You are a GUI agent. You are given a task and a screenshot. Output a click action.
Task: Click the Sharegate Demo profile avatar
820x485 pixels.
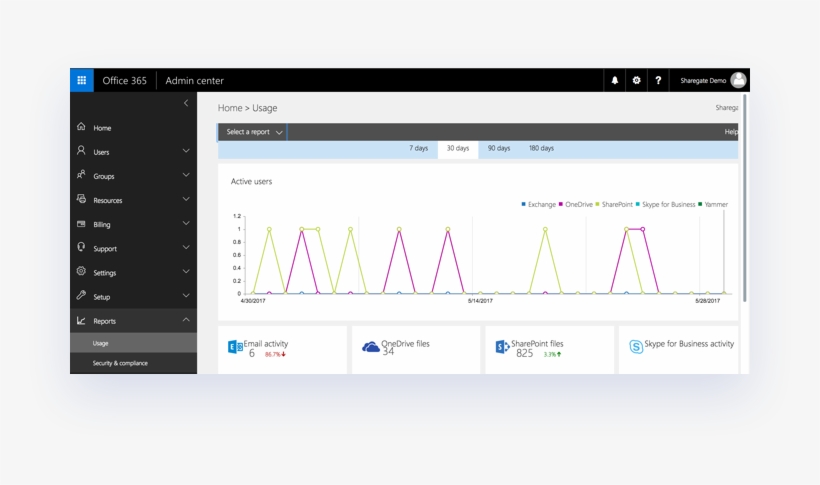[x=738, y=80]
